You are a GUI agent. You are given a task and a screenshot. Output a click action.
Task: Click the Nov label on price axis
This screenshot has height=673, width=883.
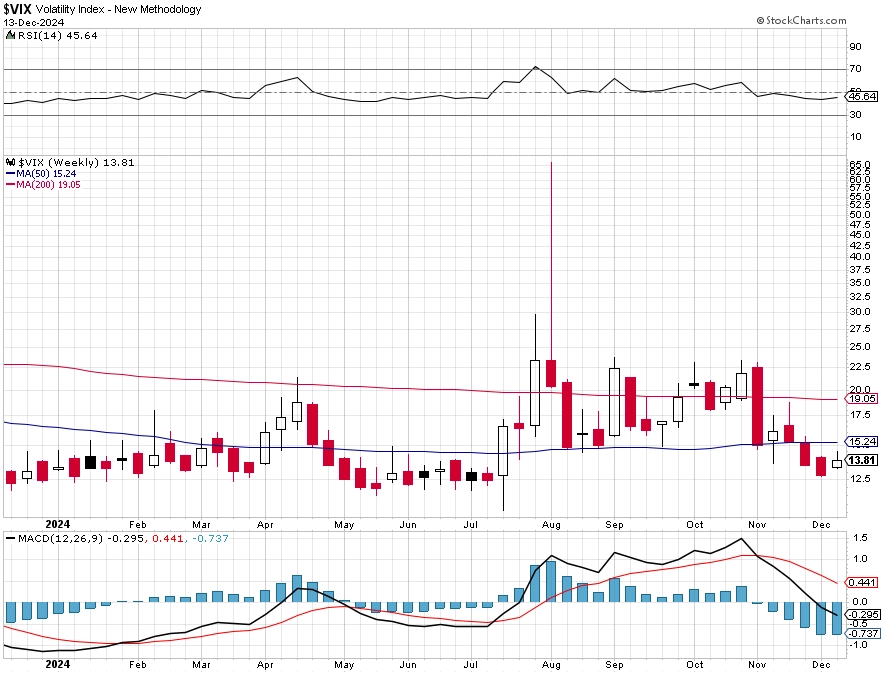point(757,524)
